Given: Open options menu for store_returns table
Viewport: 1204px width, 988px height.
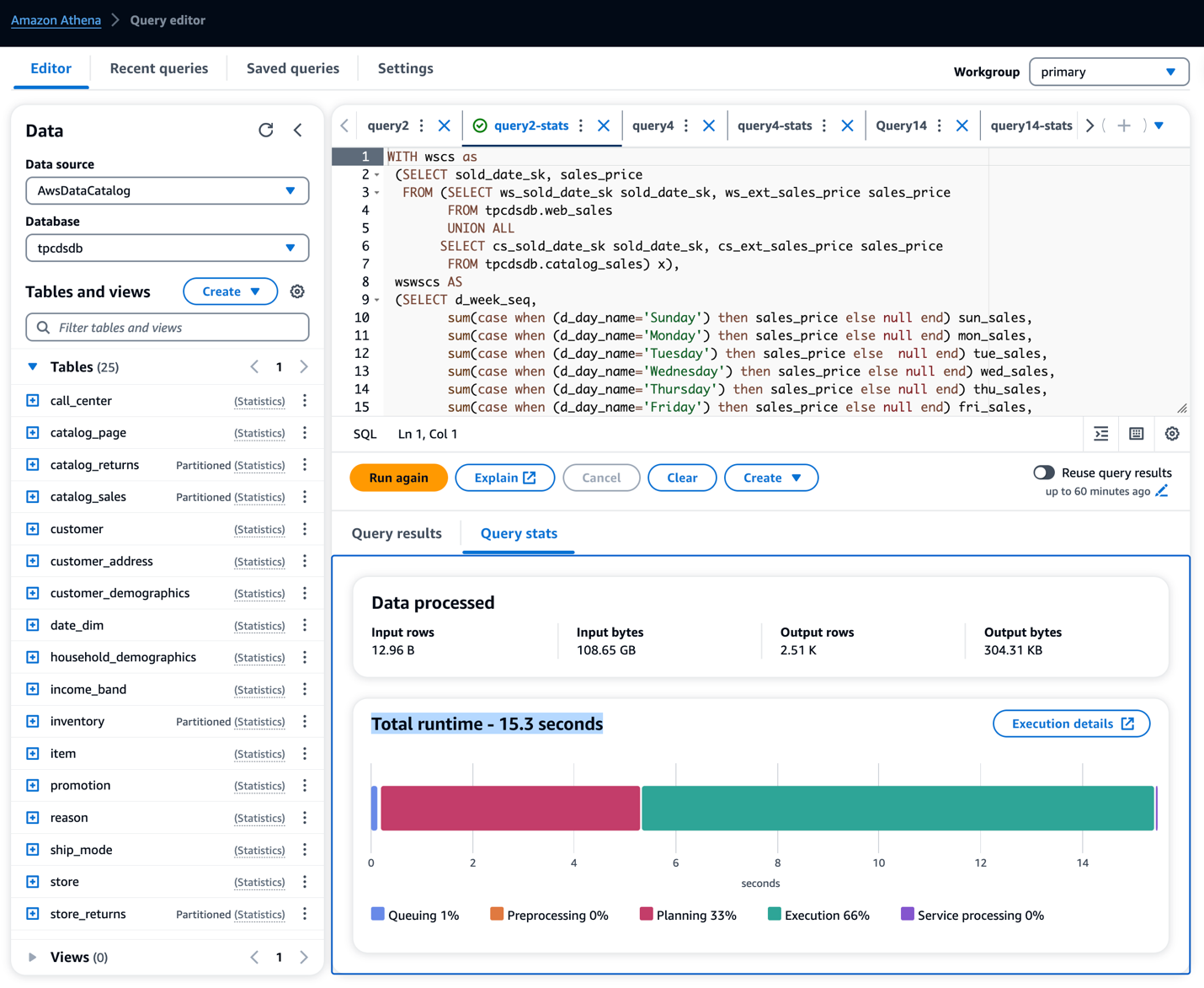Looking at the screenshot, I should point(305,914).
